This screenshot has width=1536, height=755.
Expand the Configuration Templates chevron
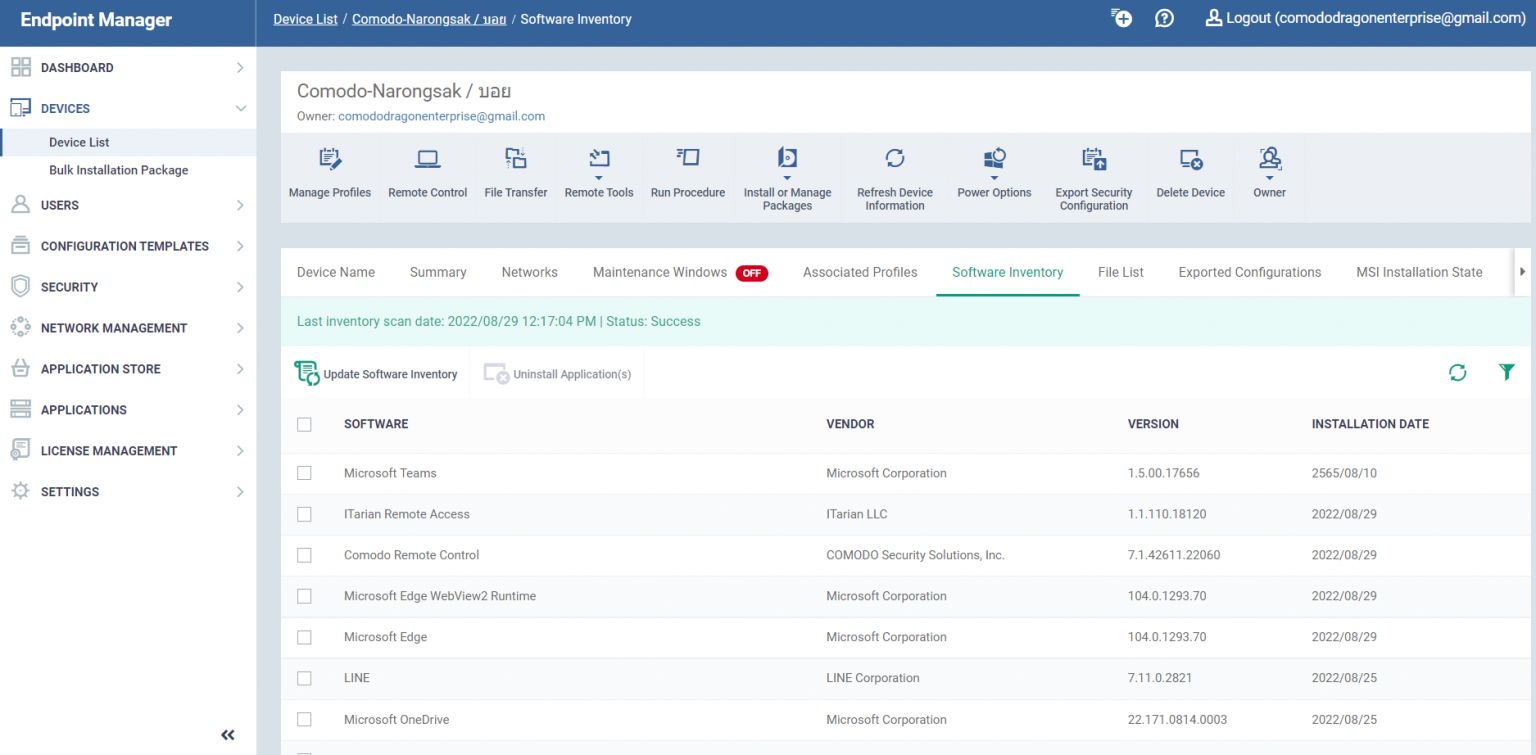tap(240, 246)
